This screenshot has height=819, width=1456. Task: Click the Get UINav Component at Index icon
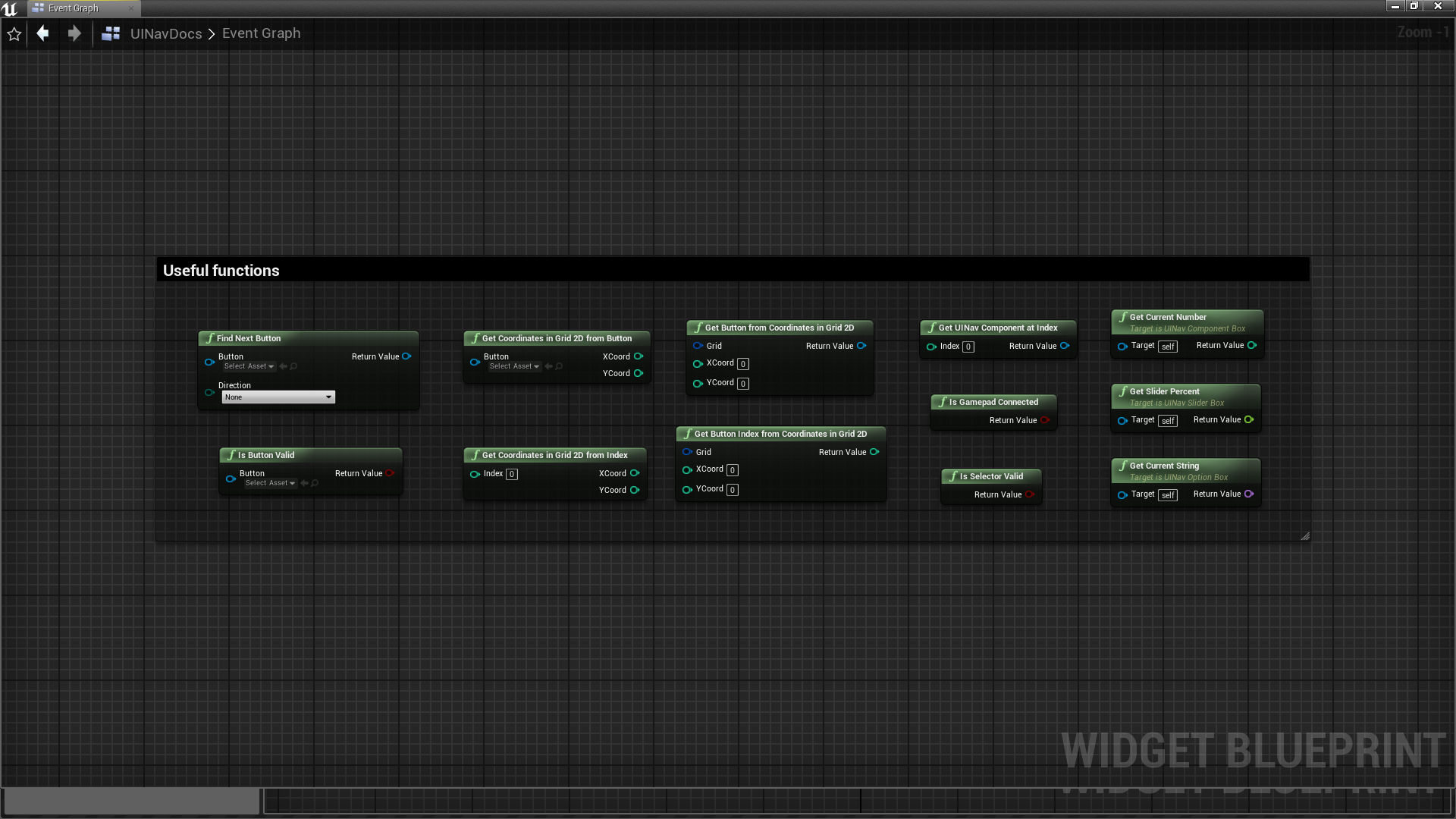(x=930, y=328)
